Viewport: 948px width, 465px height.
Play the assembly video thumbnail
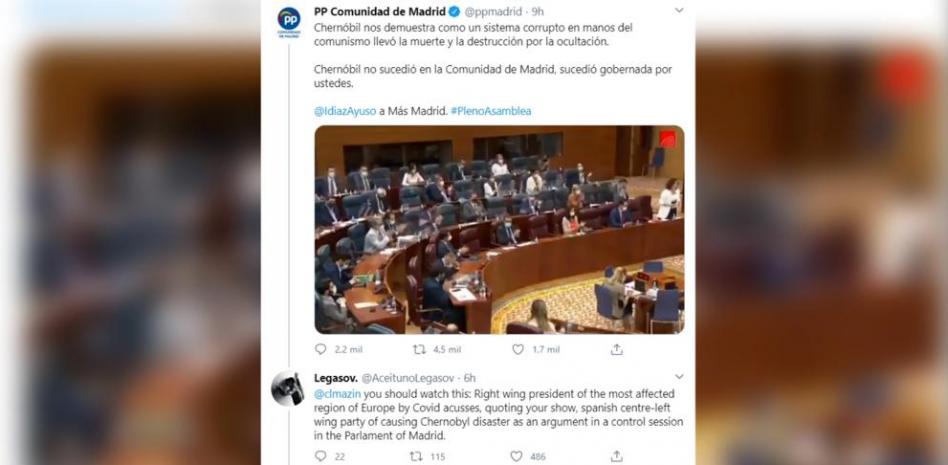pyautogui.click(x=499, y=230)
